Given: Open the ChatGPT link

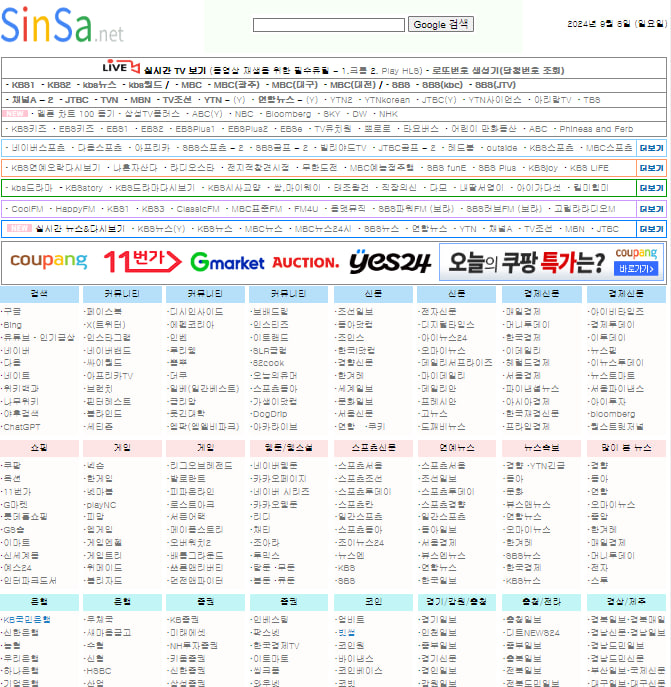Looking at the screenshot, I should 21,427.
